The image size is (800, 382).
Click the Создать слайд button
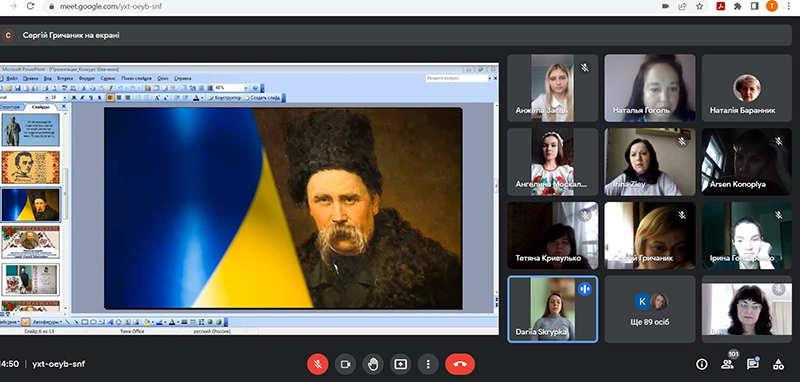tap(262, 97)
